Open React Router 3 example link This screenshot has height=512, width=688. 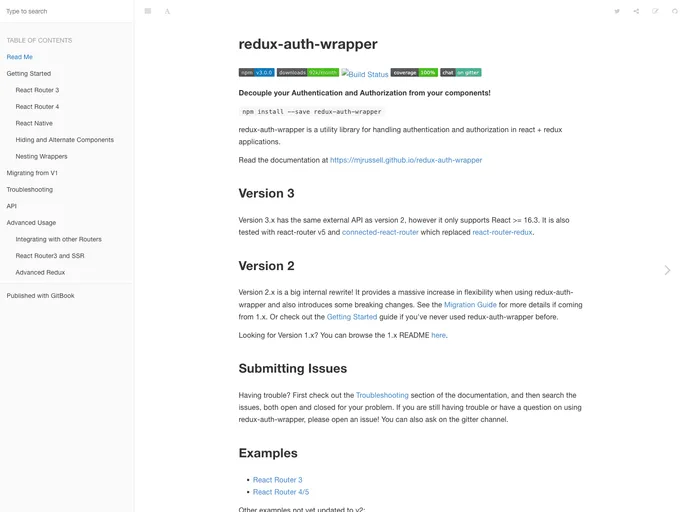pyautogui.click(x=277, y=480)
